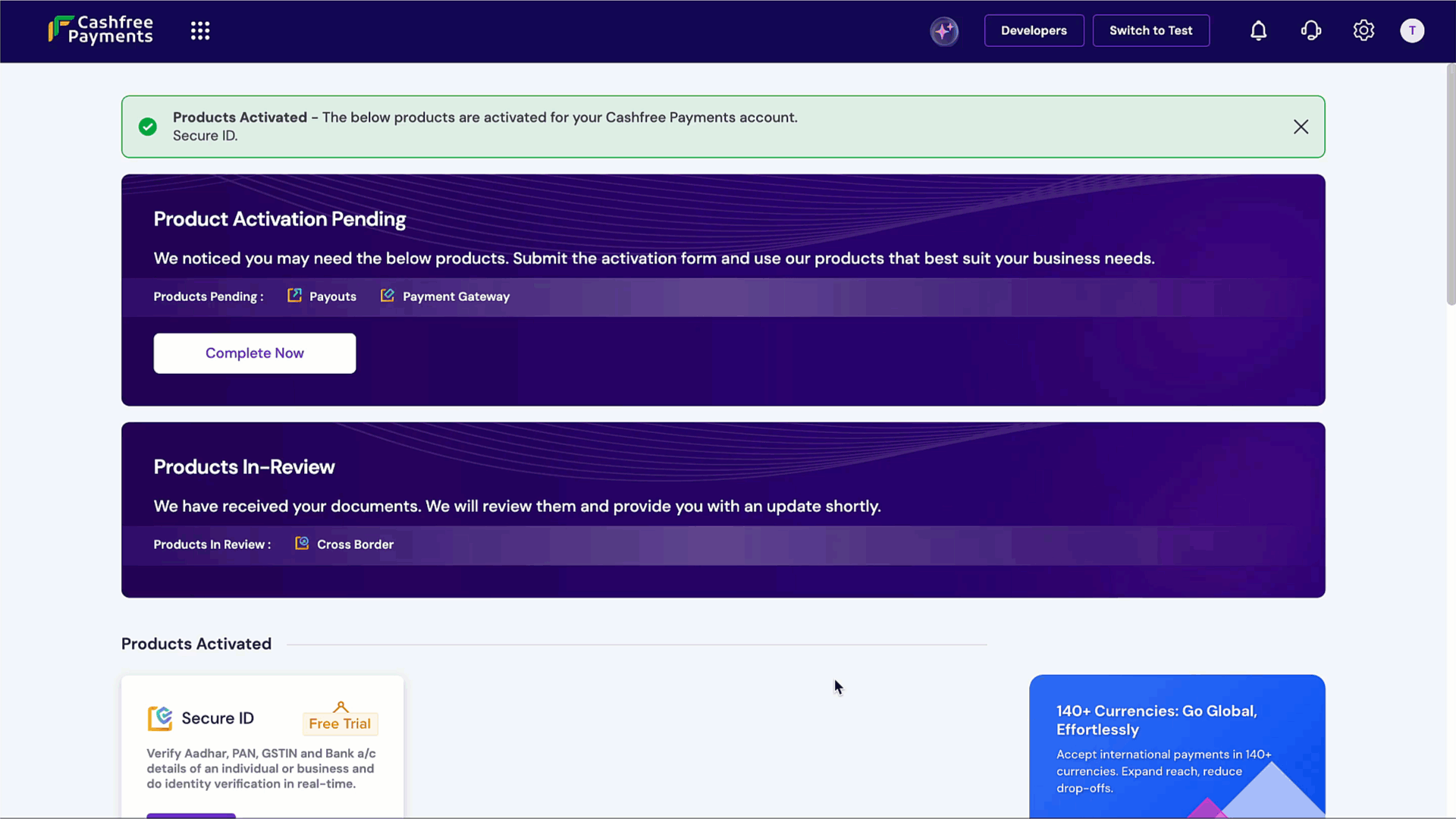Click Switch to Test button
The image size is (1456, 819).
pyautogui.click(x=1150, y=31)
